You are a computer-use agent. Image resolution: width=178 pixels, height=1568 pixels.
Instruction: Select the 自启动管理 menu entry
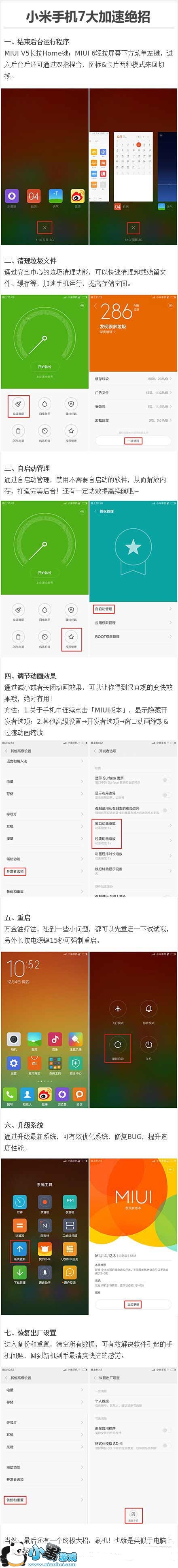point(103,609)
